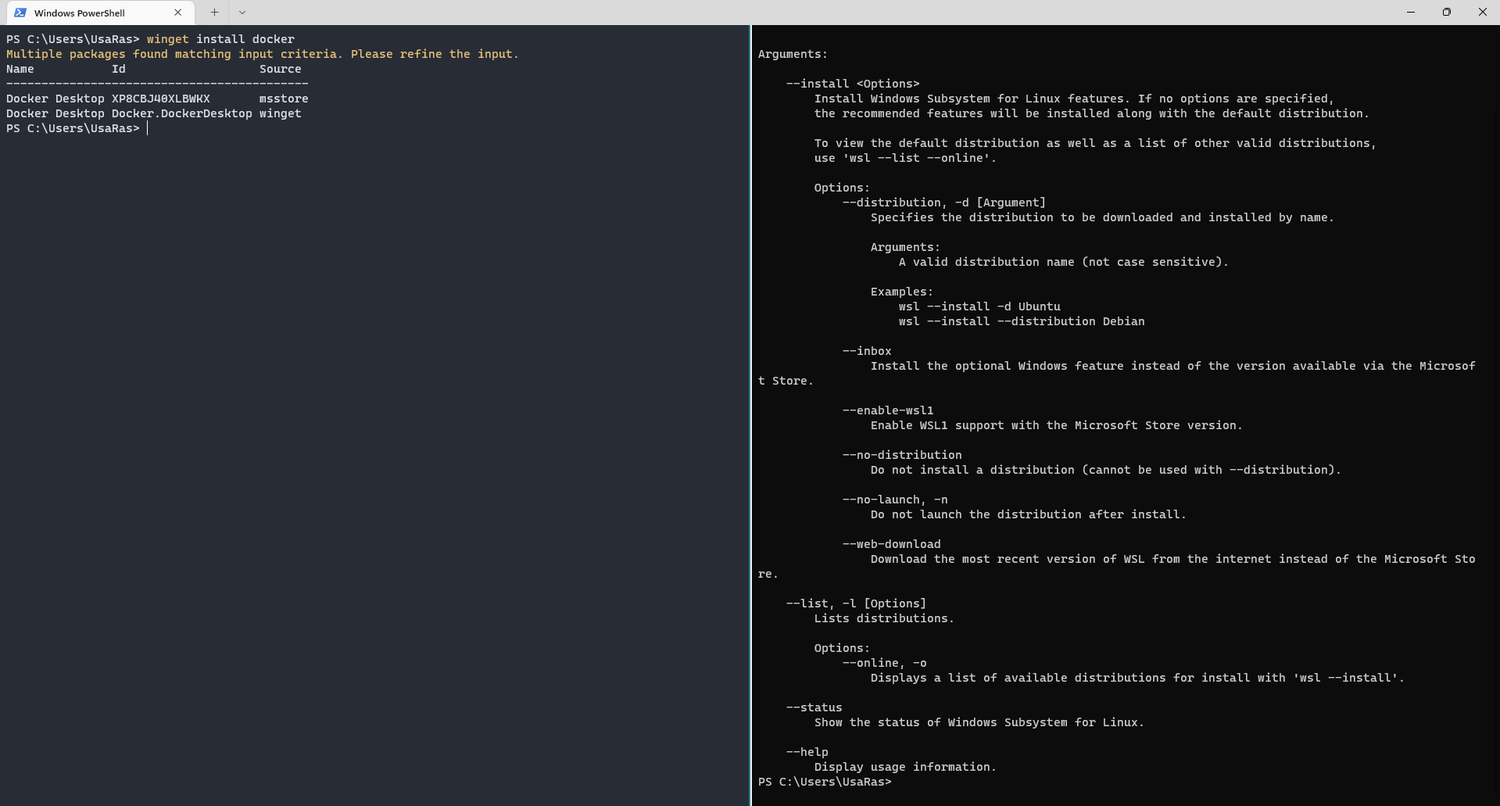Click the '--no-launch, -n' option text

[x=895, y=500]
